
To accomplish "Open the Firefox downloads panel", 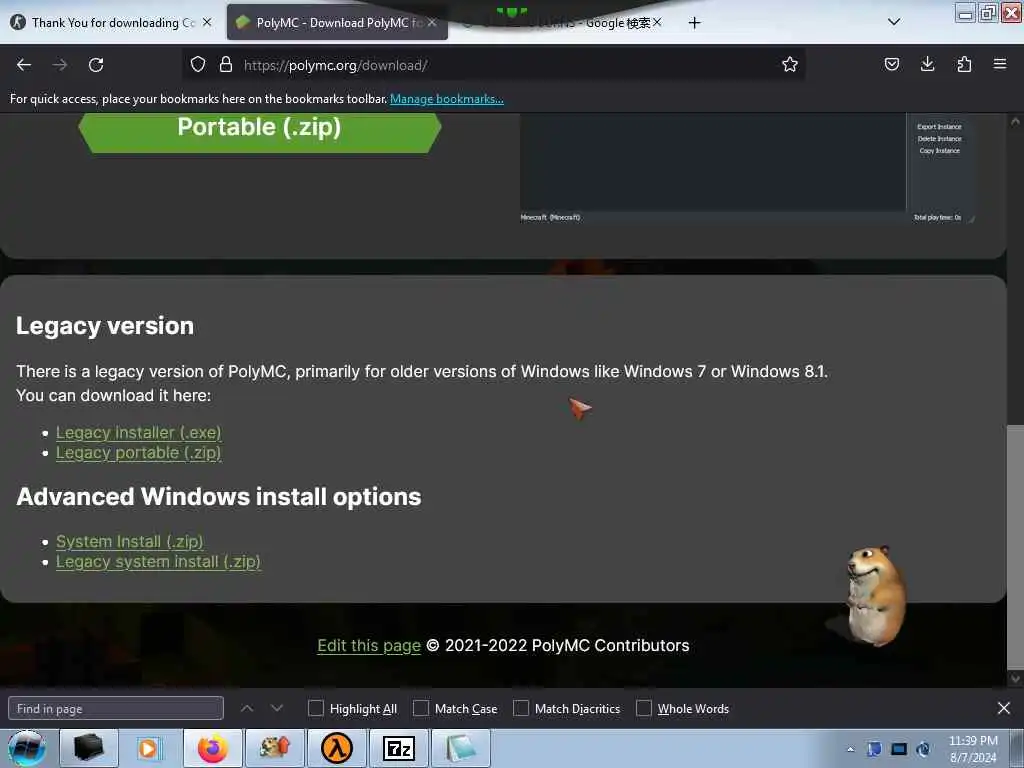I will coord(927,65).
